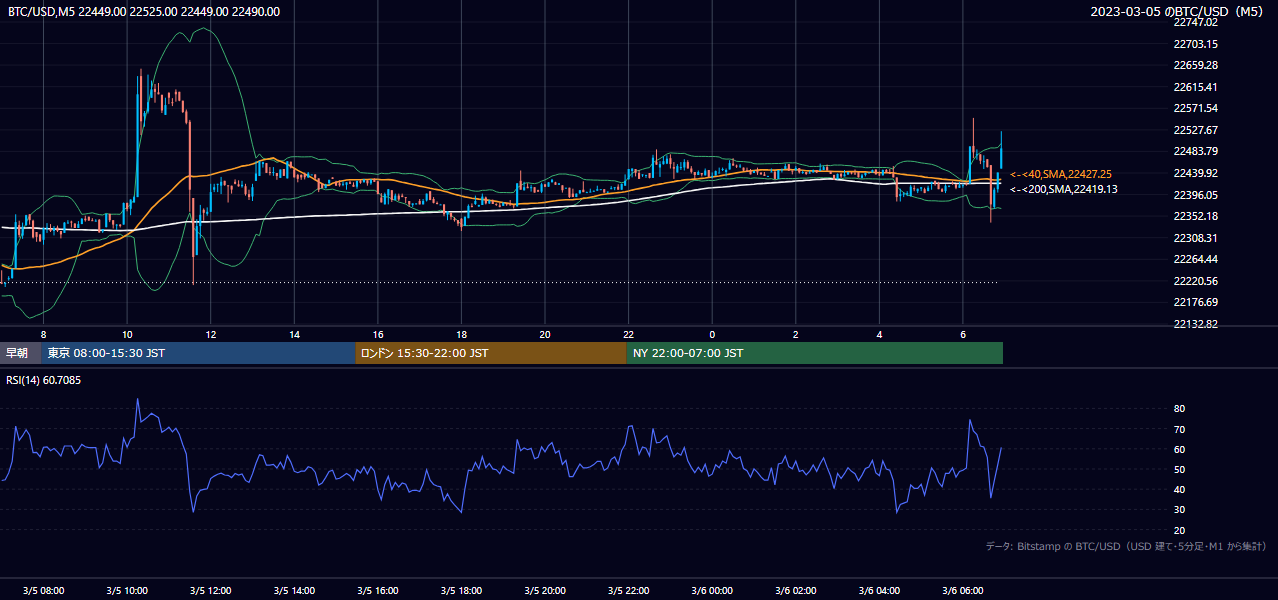Click the 東京 08:00-15:30 JST session bar
This screenshot has width=1278, height=600.
tap(198, 353)
